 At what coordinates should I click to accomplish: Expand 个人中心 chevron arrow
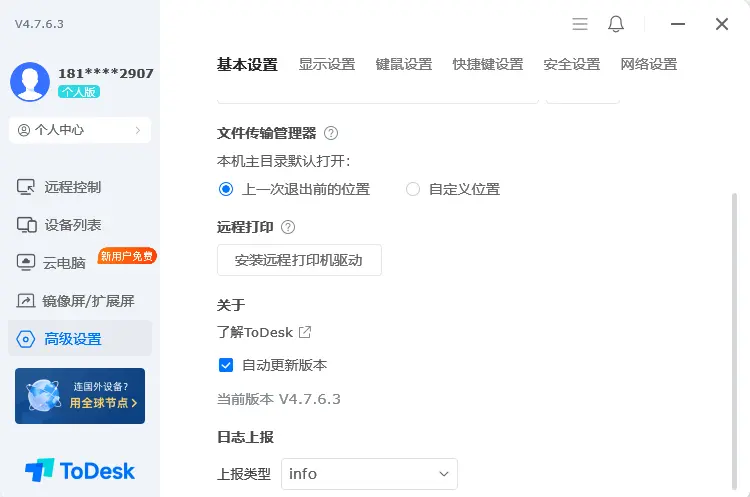point(138,130)
